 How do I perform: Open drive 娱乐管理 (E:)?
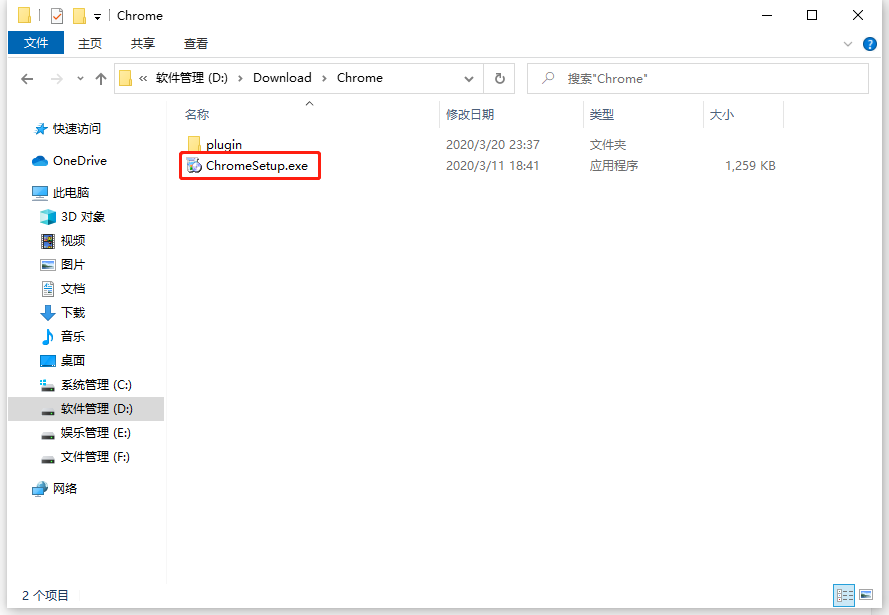86,433
